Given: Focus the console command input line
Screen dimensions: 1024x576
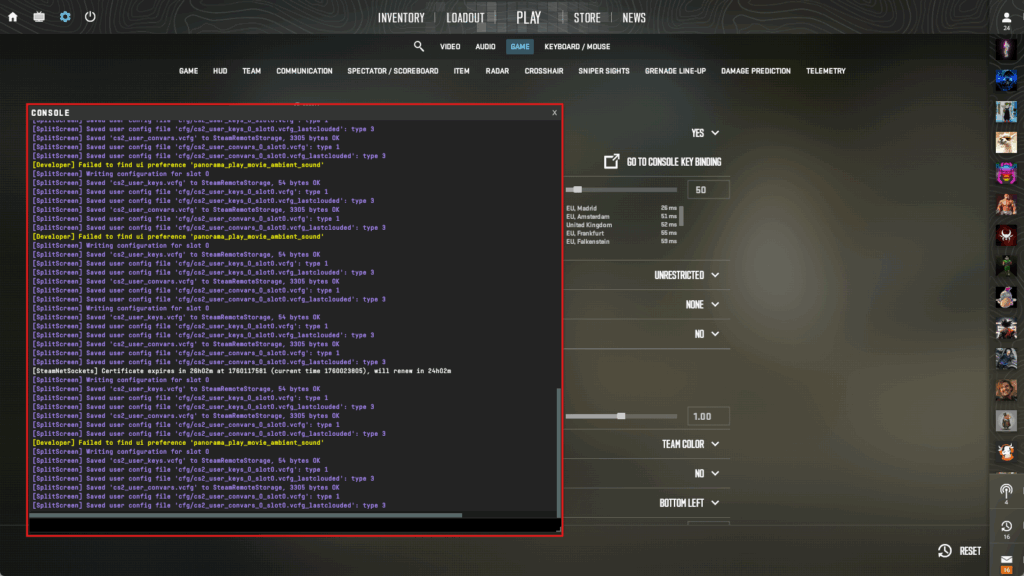Looking at the screenshot, I should [x=293, y=525].
